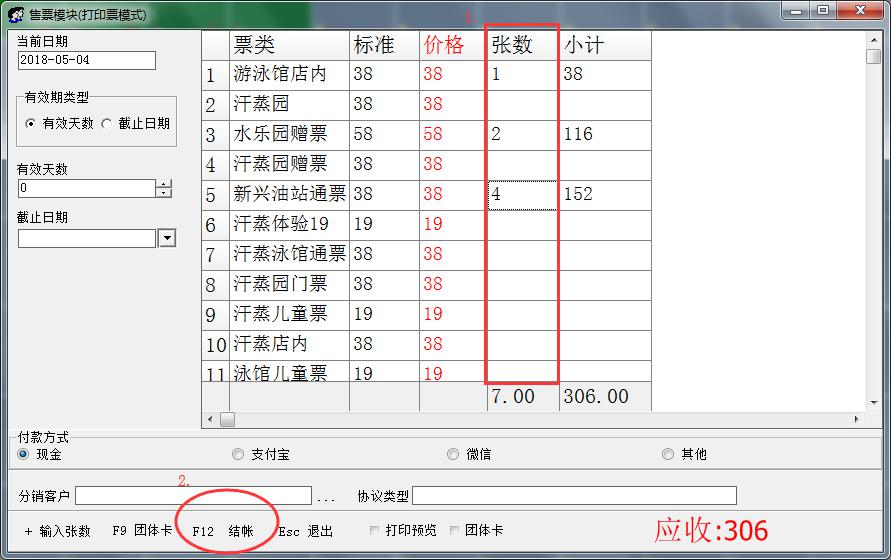Increase 有效天数 with the up spinner arrow

coord(164,184)
